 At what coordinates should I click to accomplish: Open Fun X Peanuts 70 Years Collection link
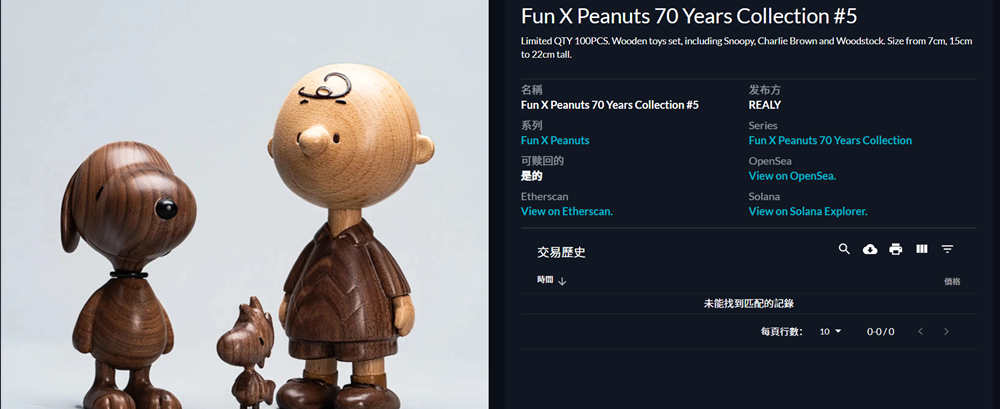830,140
